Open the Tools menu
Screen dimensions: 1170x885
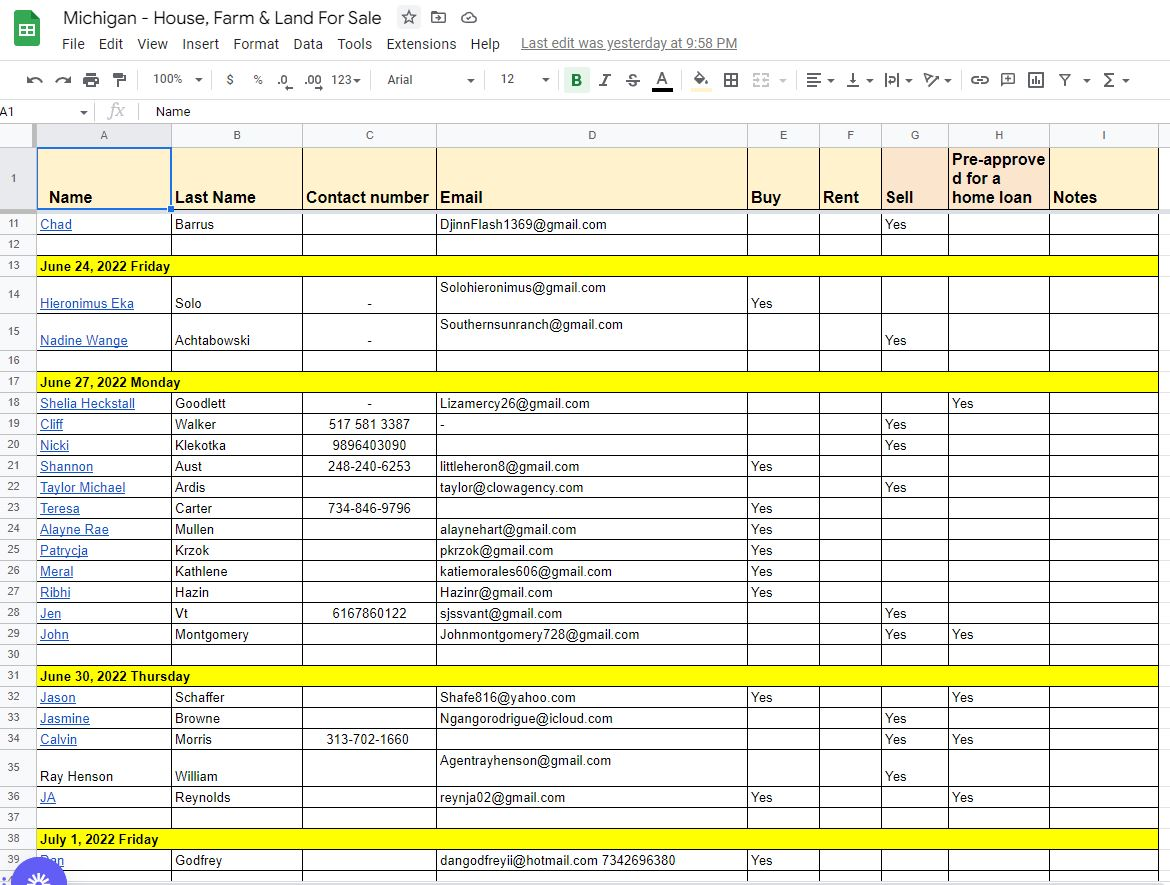pyautogui.click(x=354, y=44)
